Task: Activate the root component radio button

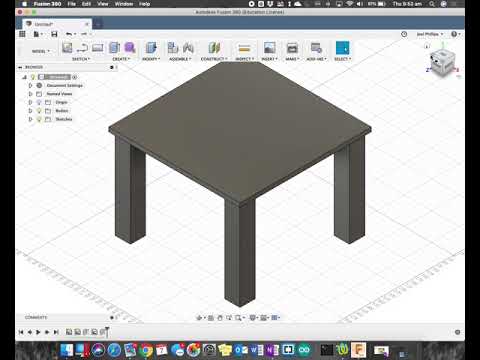Action: click(x=75, y=77)
